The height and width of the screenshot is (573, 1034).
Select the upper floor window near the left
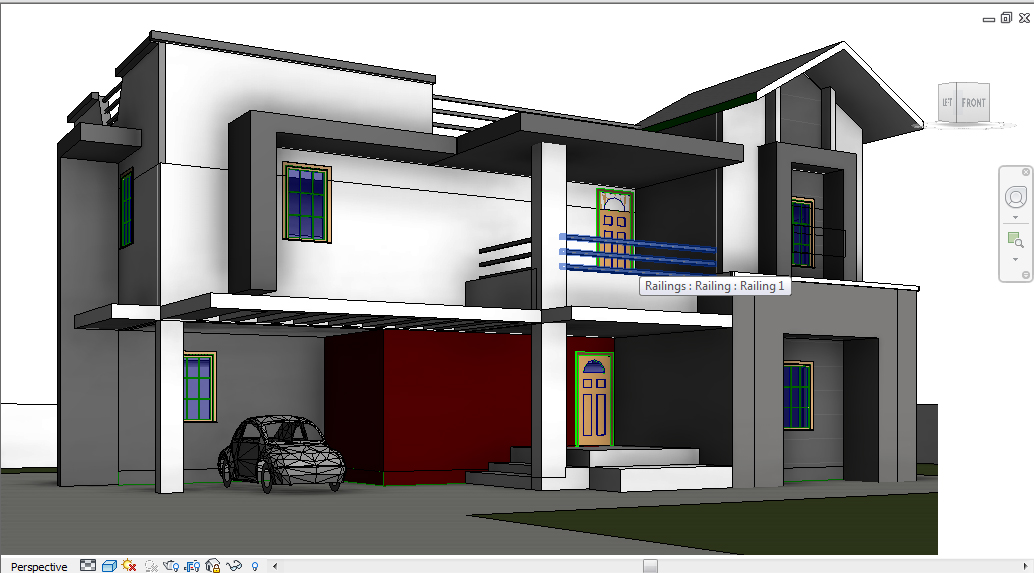pos(307,202)
